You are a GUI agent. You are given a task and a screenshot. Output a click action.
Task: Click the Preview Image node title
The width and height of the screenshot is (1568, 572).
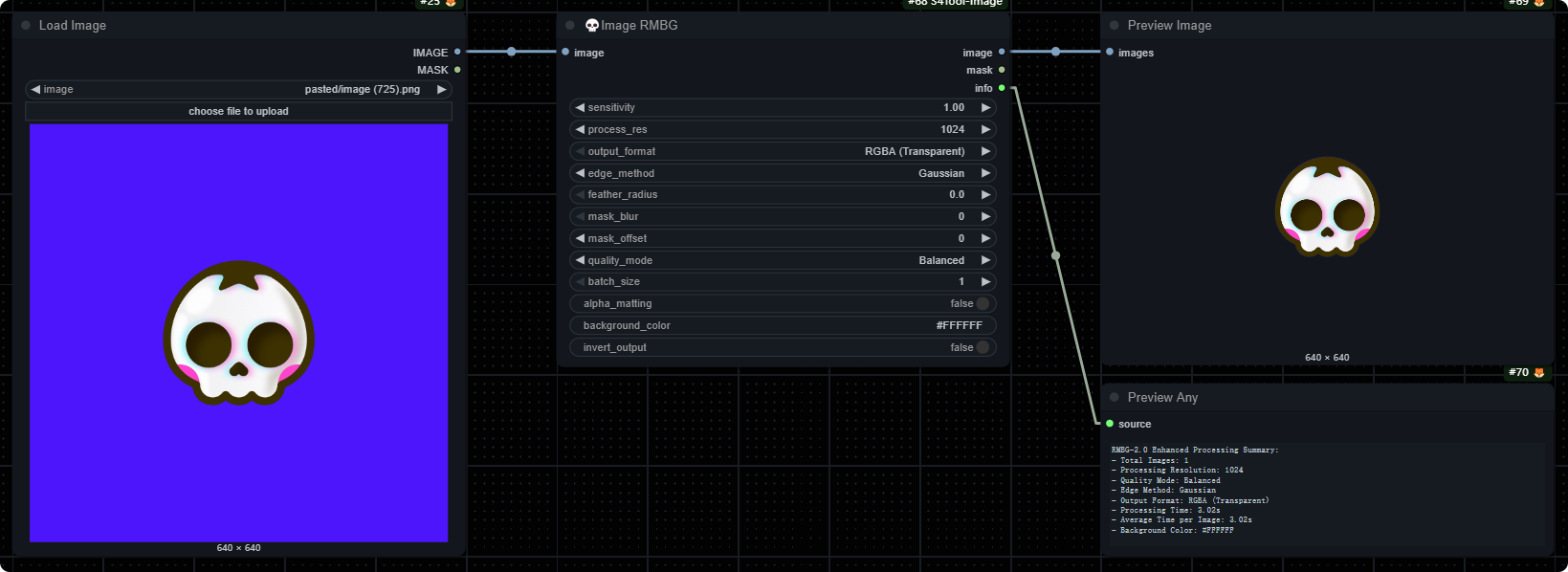pyautogui.click(x=1169, y=26)
